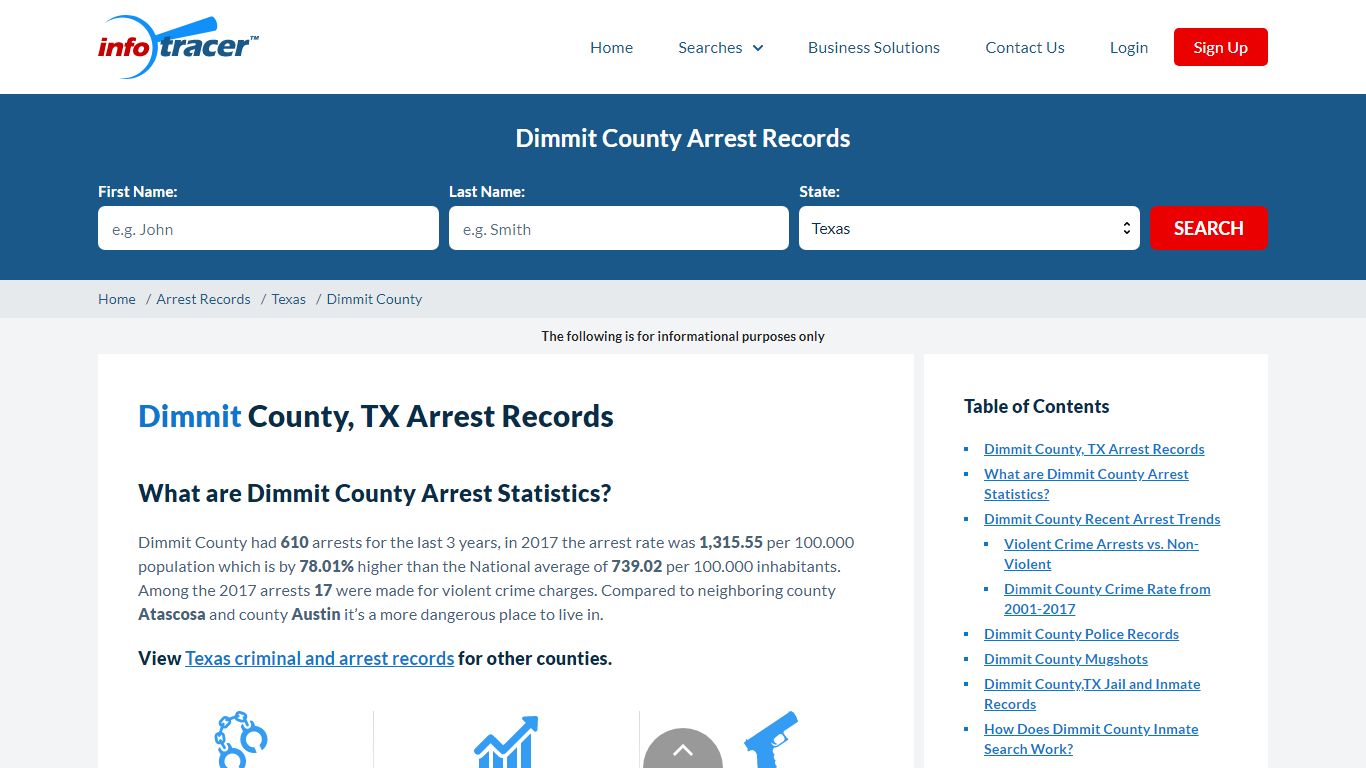Click the rising chart statistics icon
This screenshot has width=1366, height=768.
(506, 742)
